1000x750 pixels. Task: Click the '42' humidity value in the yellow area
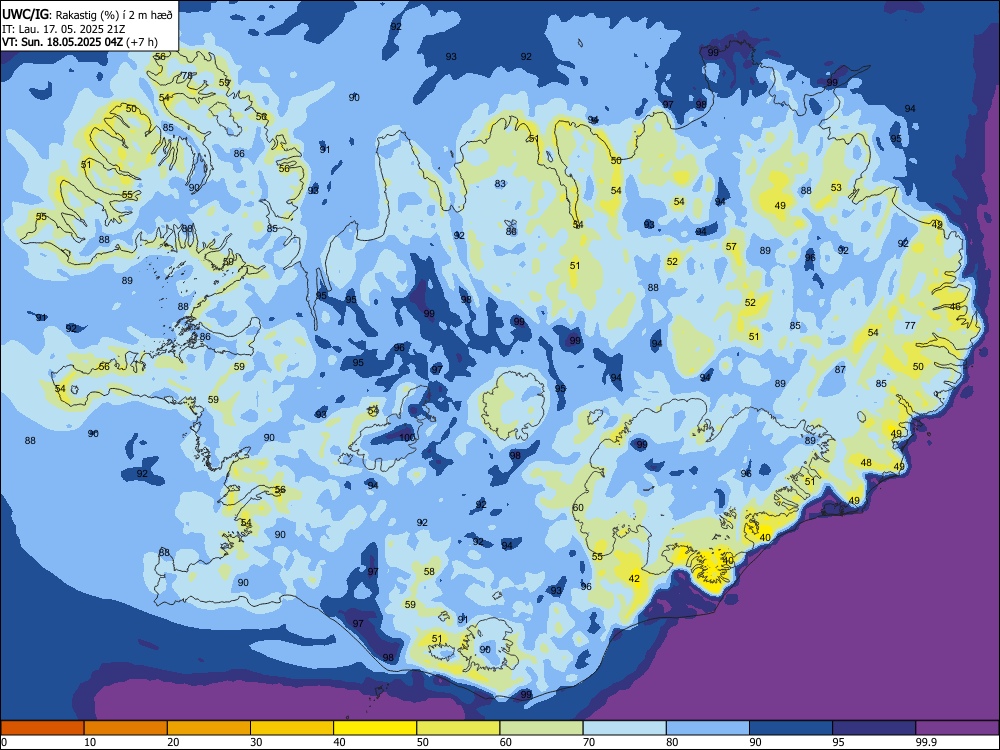click(x=634, y=578)
